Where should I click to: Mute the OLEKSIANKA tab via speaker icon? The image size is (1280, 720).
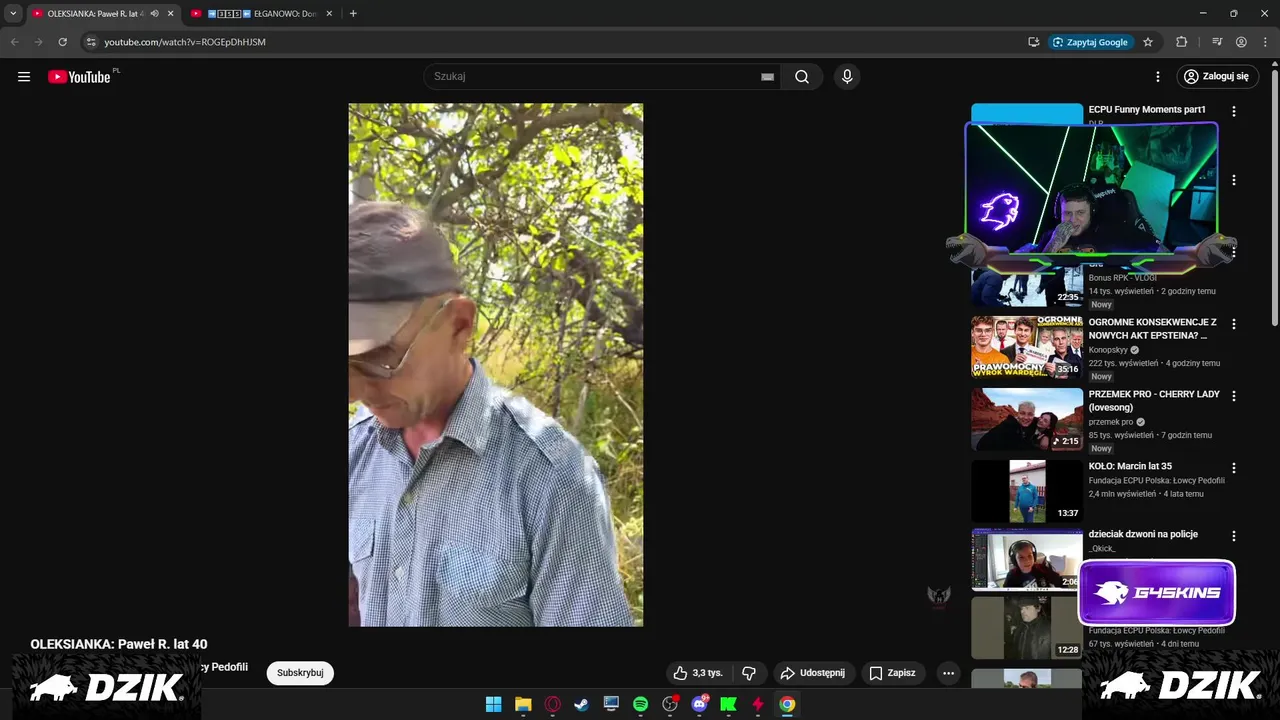tap(154, 13)
